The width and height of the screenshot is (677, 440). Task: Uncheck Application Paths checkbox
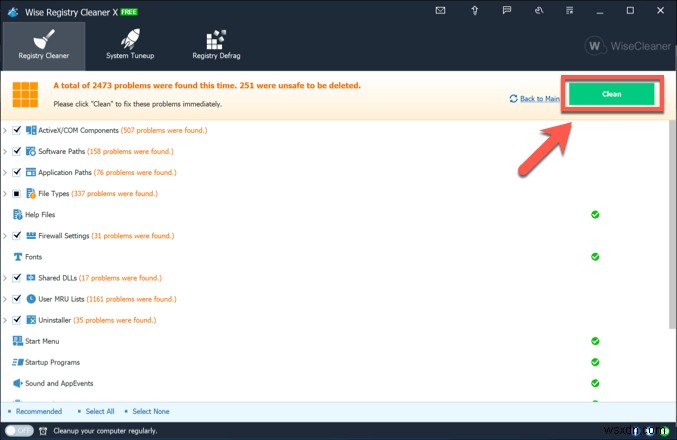[x=16, y=172]
